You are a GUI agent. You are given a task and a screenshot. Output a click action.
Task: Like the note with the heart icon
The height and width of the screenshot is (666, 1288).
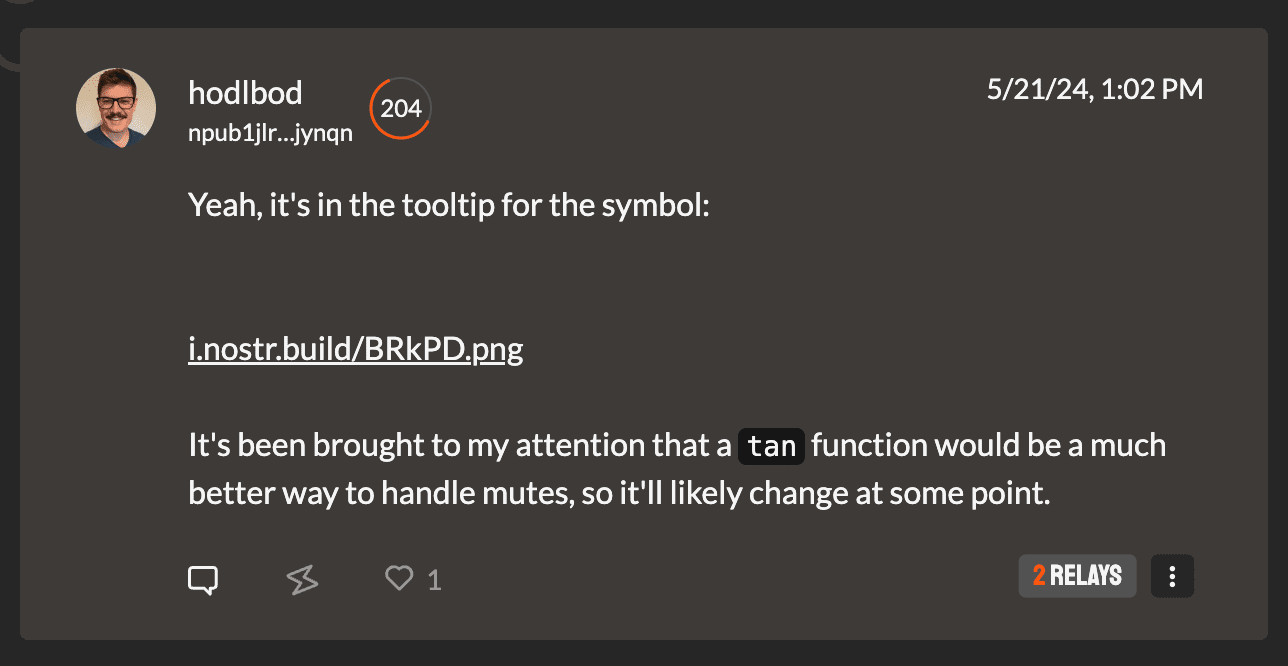[x=399, y=578]
